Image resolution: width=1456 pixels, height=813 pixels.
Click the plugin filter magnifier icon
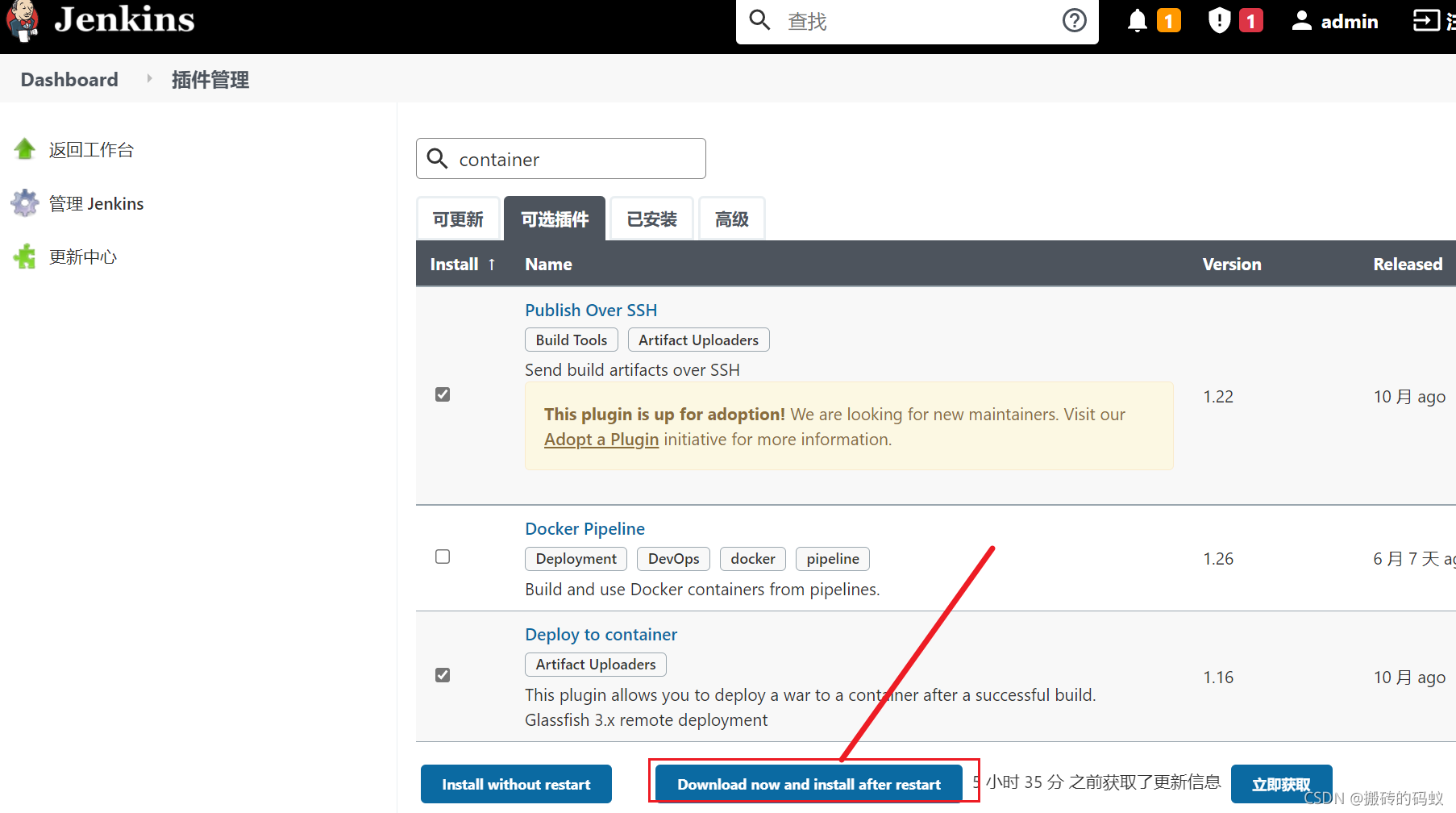tap(437, 158)
